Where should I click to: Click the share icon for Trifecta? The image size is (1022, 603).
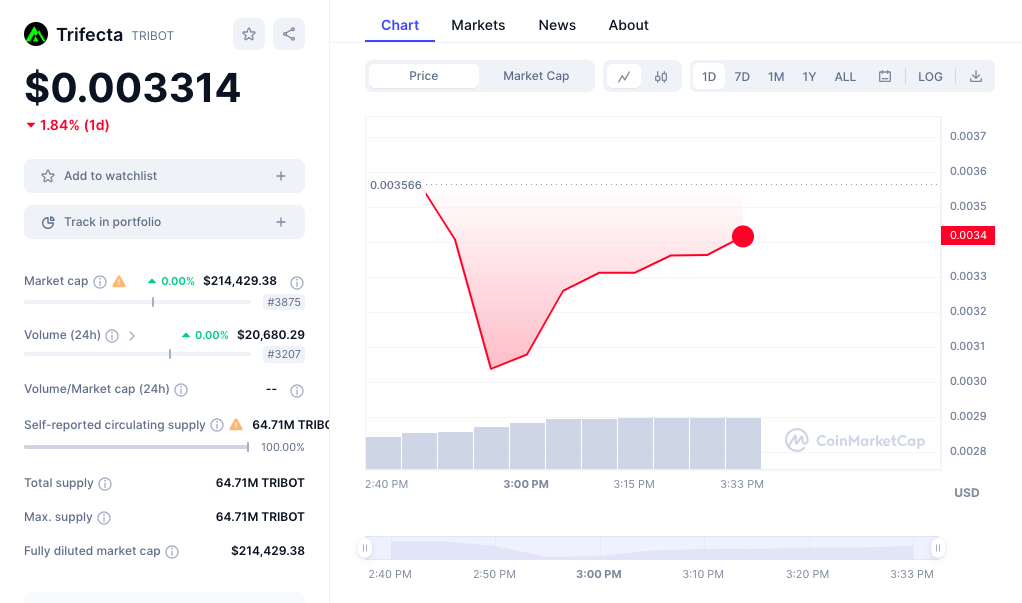click(x=288, y=34)
